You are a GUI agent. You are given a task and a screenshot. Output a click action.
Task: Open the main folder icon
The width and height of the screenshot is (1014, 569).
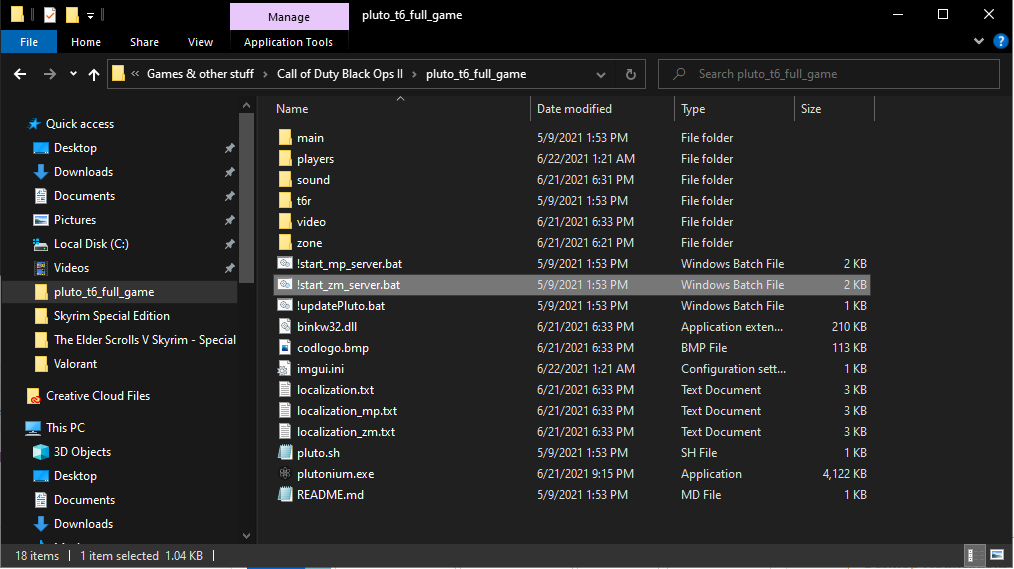point(285,137)
